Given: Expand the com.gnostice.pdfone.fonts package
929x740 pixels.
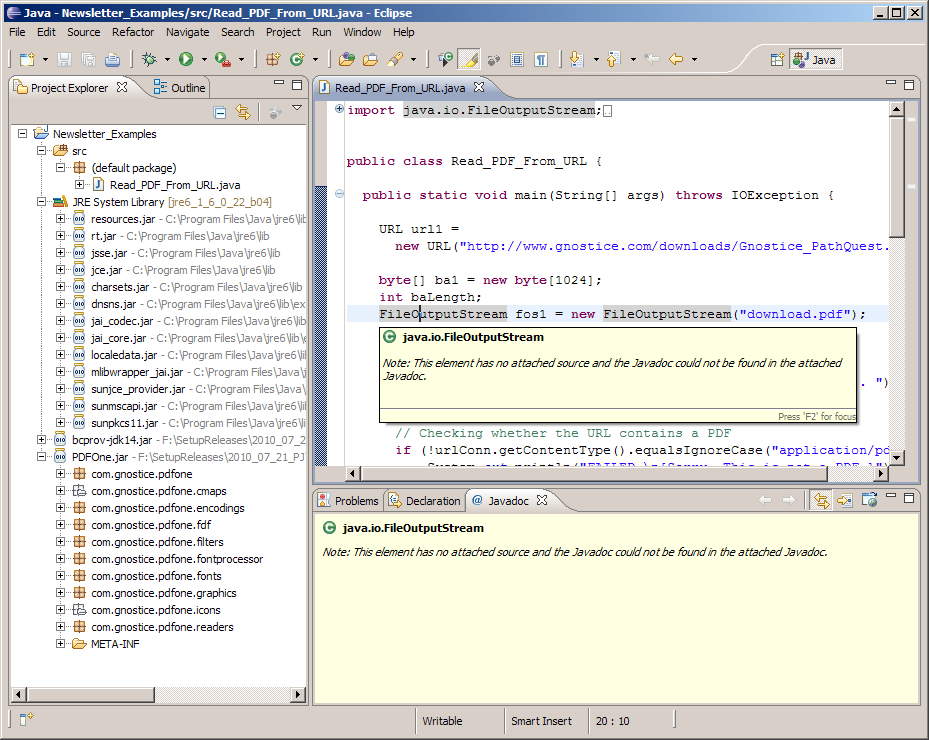Looking at the screenshot, I should click(60, 575).
